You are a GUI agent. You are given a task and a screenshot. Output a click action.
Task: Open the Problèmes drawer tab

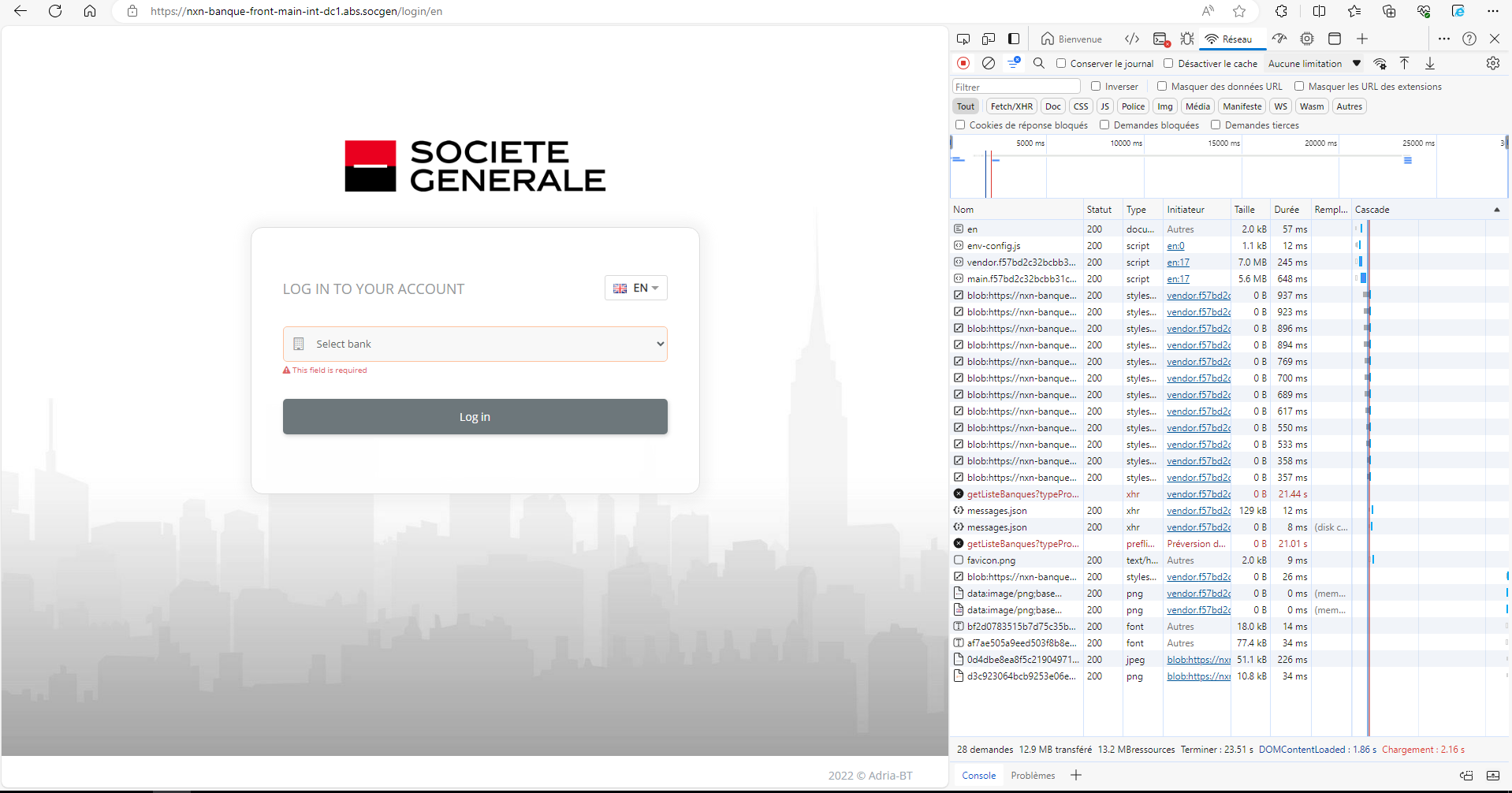click(x=1033, y=776)
